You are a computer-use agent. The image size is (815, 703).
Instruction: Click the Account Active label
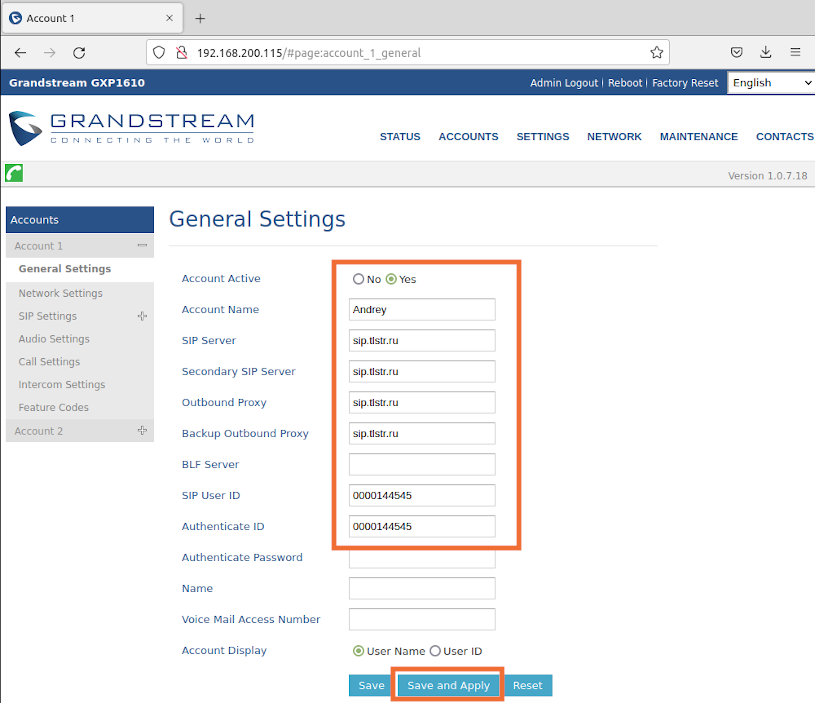221,278
